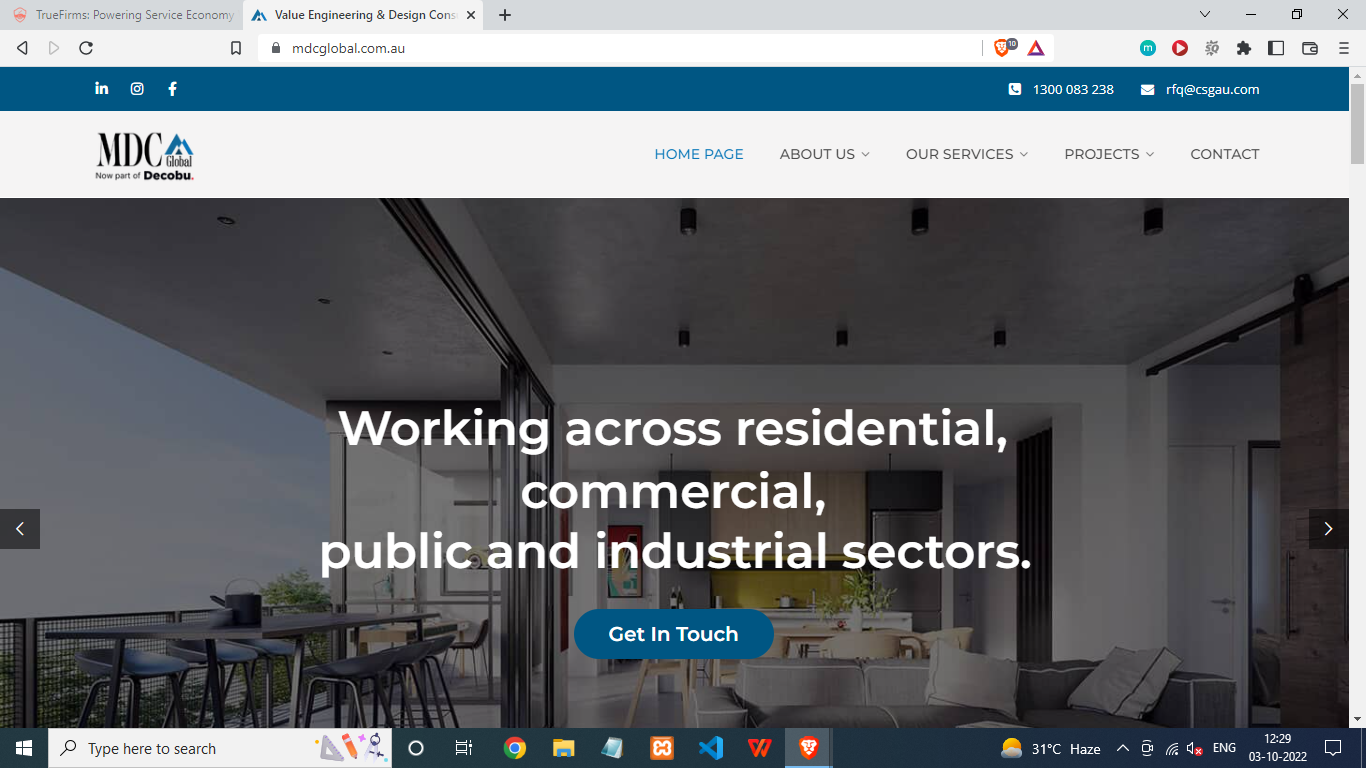This screenshot has width=1366, height=768.
Task: Open the notepad app taskbar icon
Action: tap(612, 748)
